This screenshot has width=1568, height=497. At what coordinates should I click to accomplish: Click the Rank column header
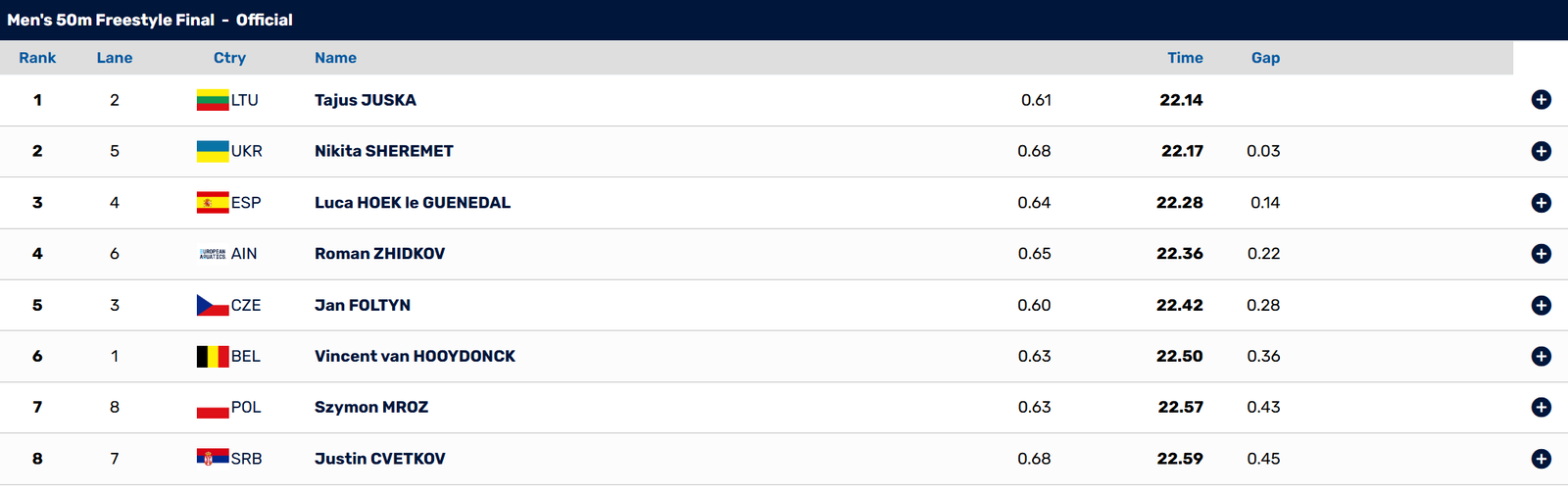tap(37, 58)
